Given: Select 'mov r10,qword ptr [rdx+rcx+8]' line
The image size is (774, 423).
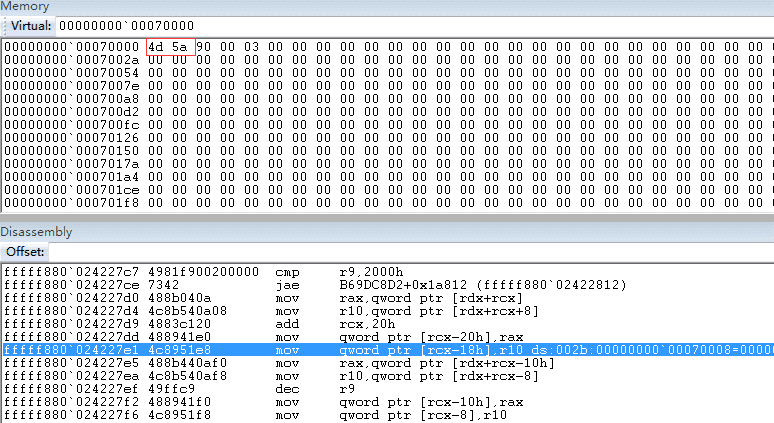Looking at the screenshot, I should (x=388, y=311).
